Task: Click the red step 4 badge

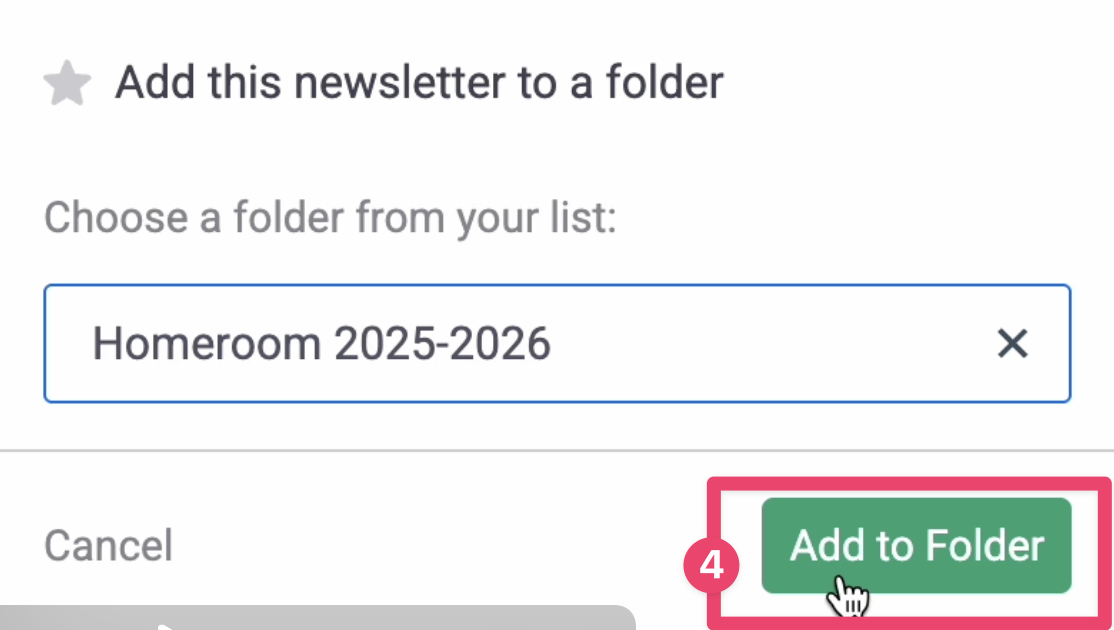Action: [711, 566]
